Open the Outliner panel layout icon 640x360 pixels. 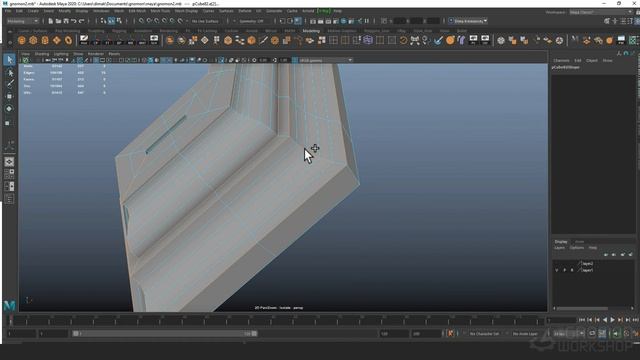click(9, 199)
